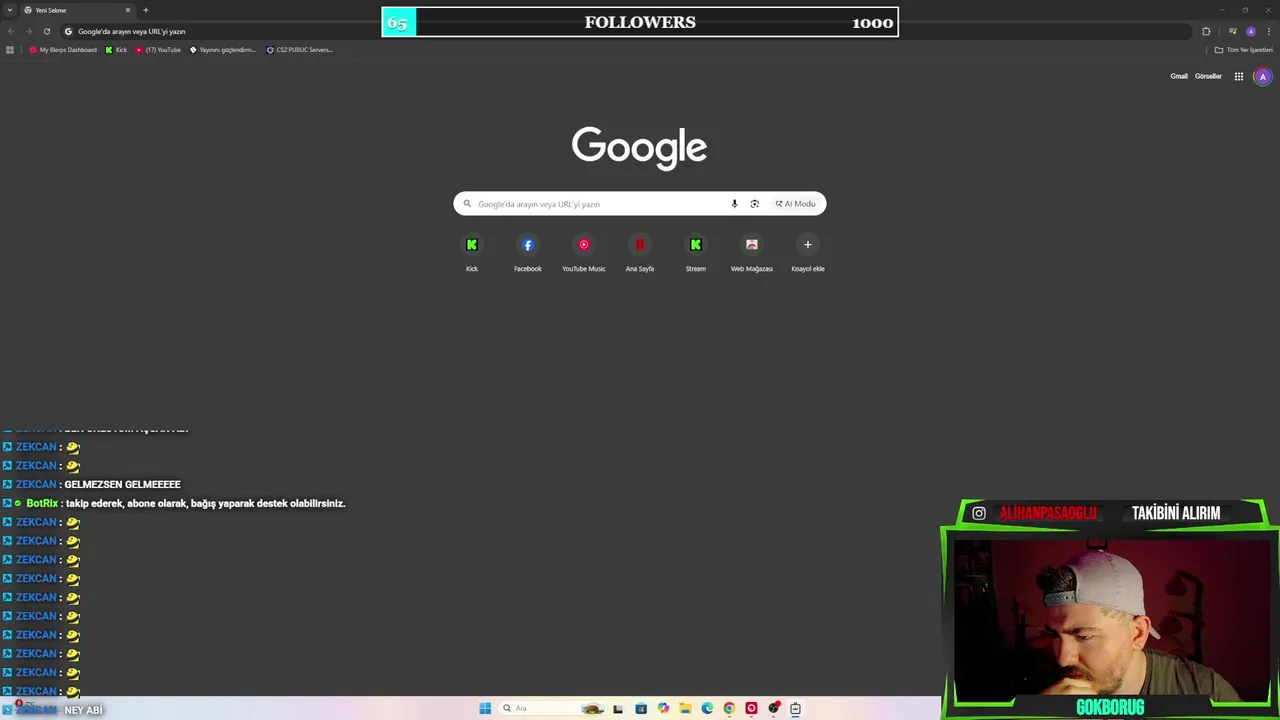Open the last highlighted taskbar app
Screen dimensions: 1280x720
795,708
